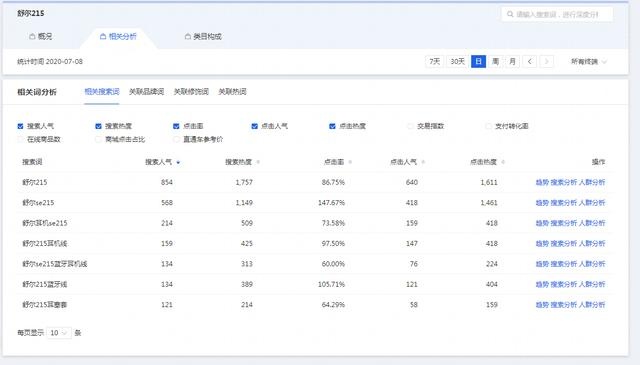Uncheck the 搜索热度 checkbox
The height and width of the screenshot is (365, 640).
coord(98,126)
